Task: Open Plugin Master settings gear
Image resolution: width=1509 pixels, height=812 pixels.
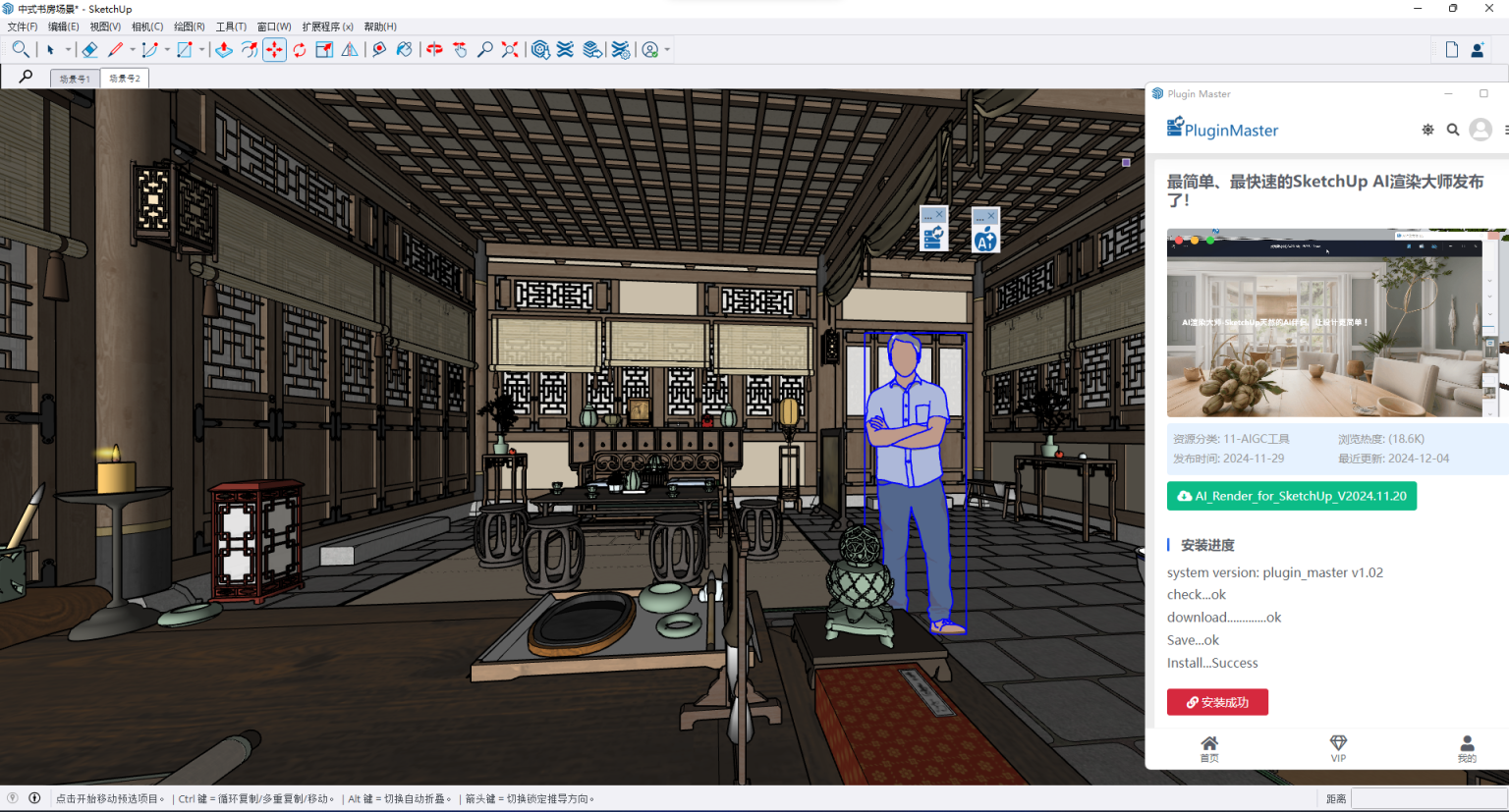Action: click(x=1427, y=129)
